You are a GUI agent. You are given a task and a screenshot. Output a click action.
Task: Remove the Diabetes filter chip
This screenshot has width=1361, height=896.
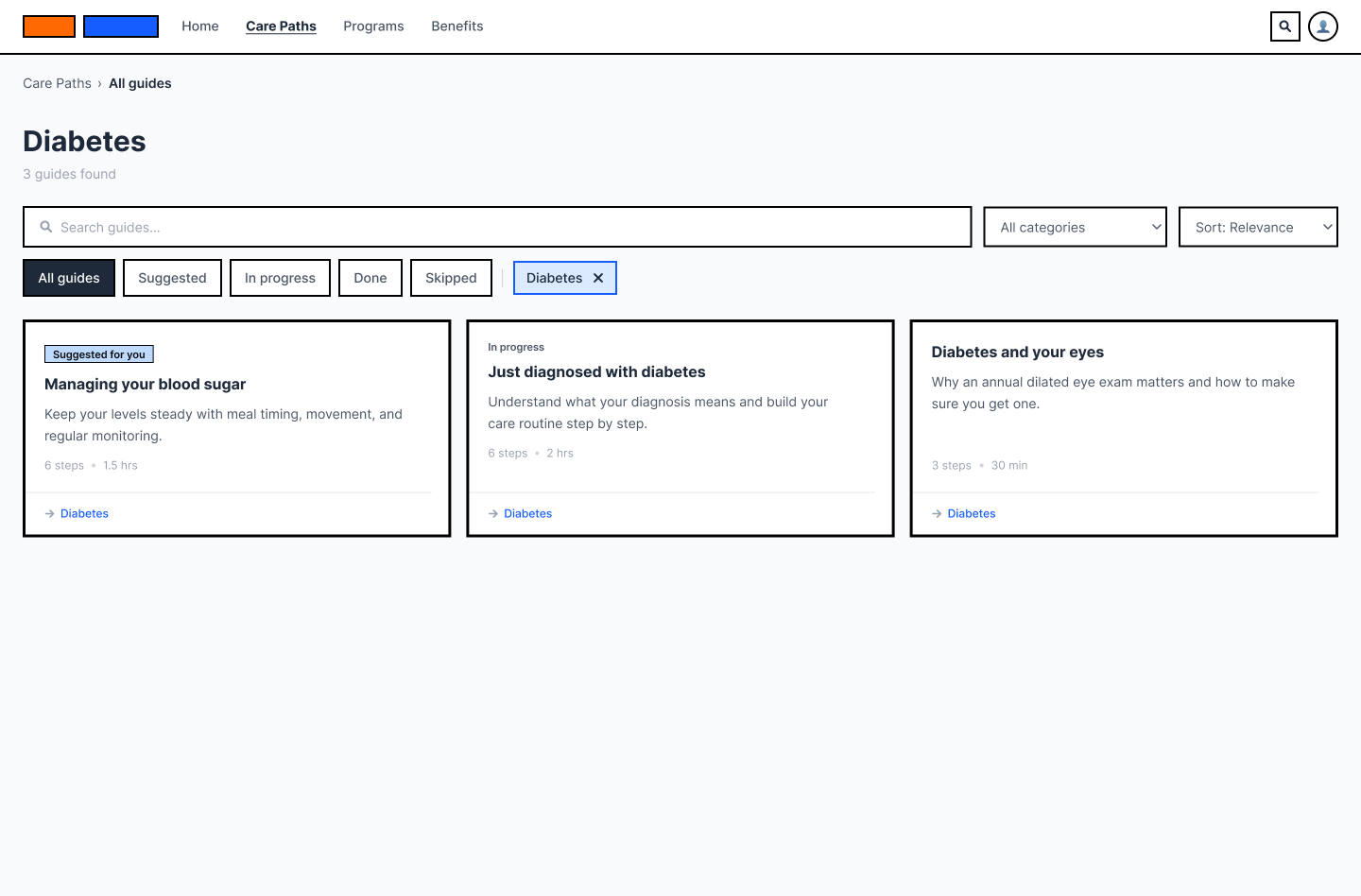point(598,278)
